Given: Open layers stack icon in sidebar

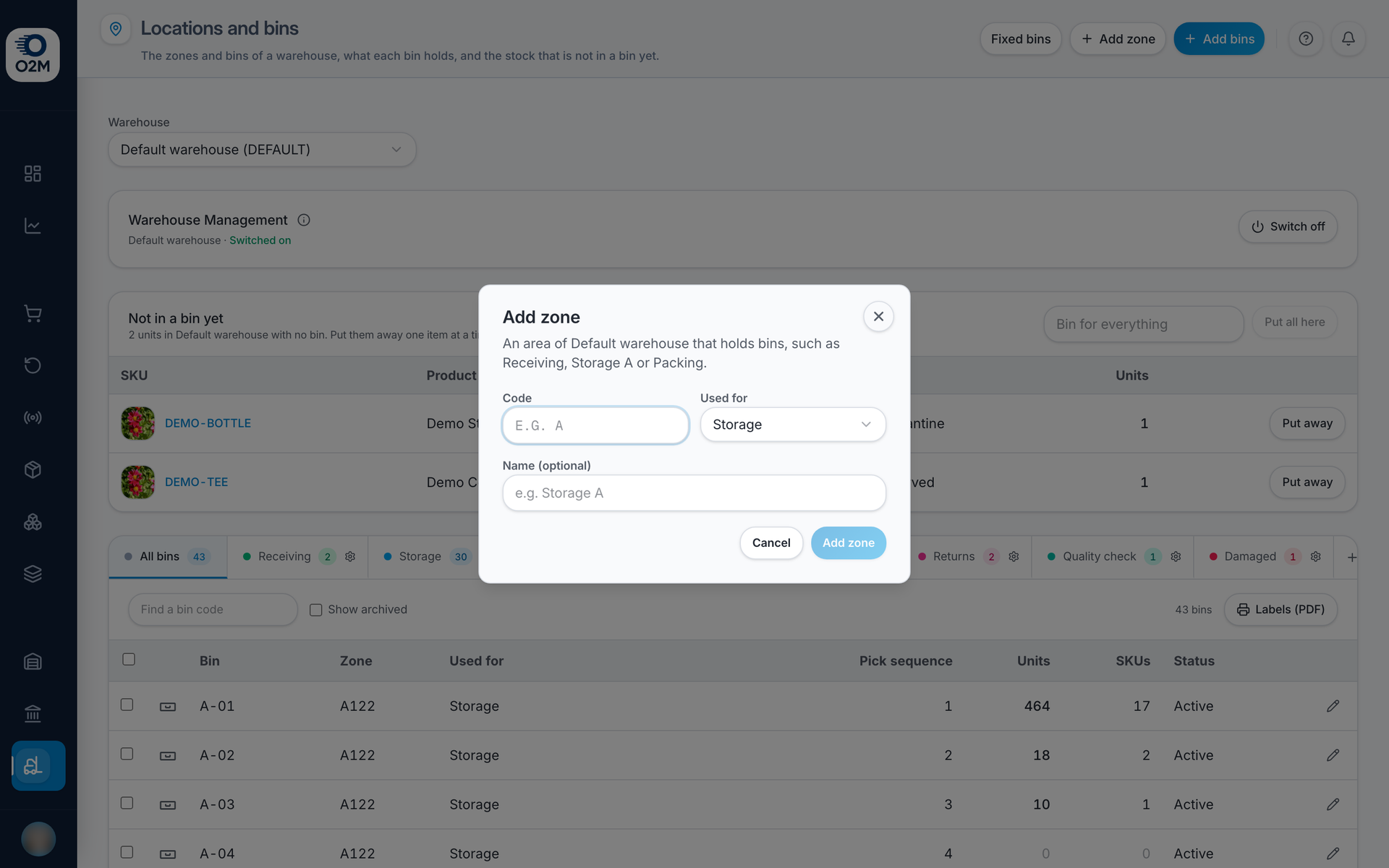Looking at the screenshot, I should click(33, 574).
